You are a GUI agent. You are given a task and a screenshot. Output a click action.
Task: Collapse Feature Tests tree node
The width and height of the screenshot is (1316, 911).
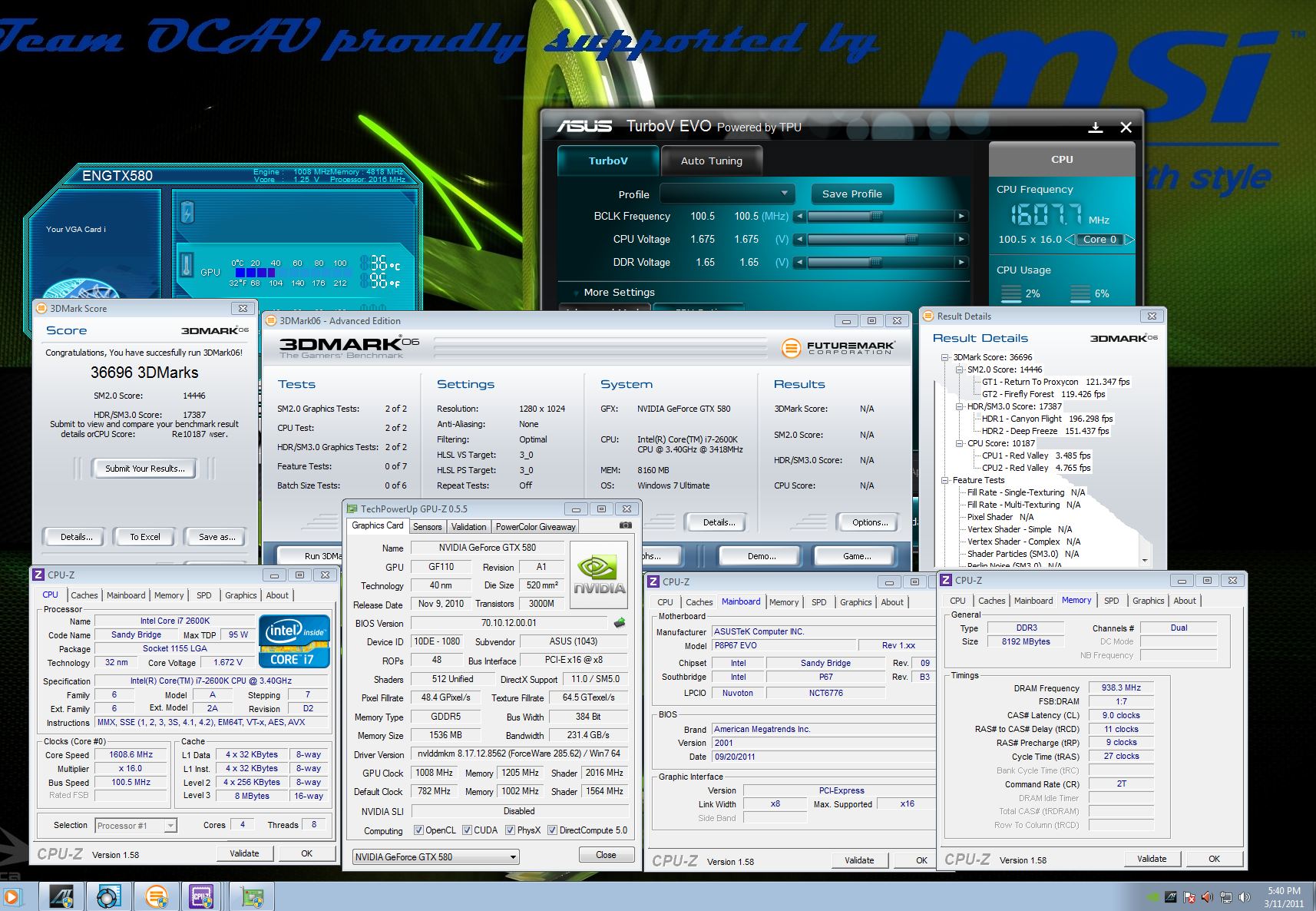(945, 480)
